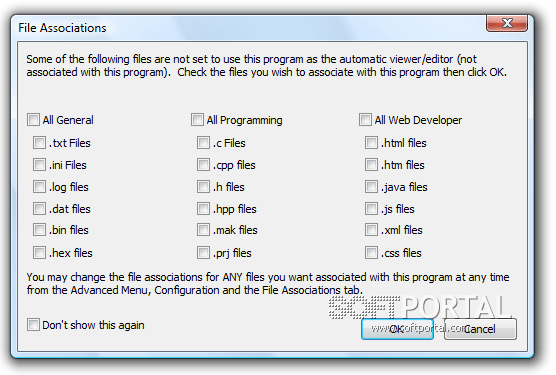Select the .hpp files checkbox
This screenshot has width=556, height=375.
coord(204,209)
